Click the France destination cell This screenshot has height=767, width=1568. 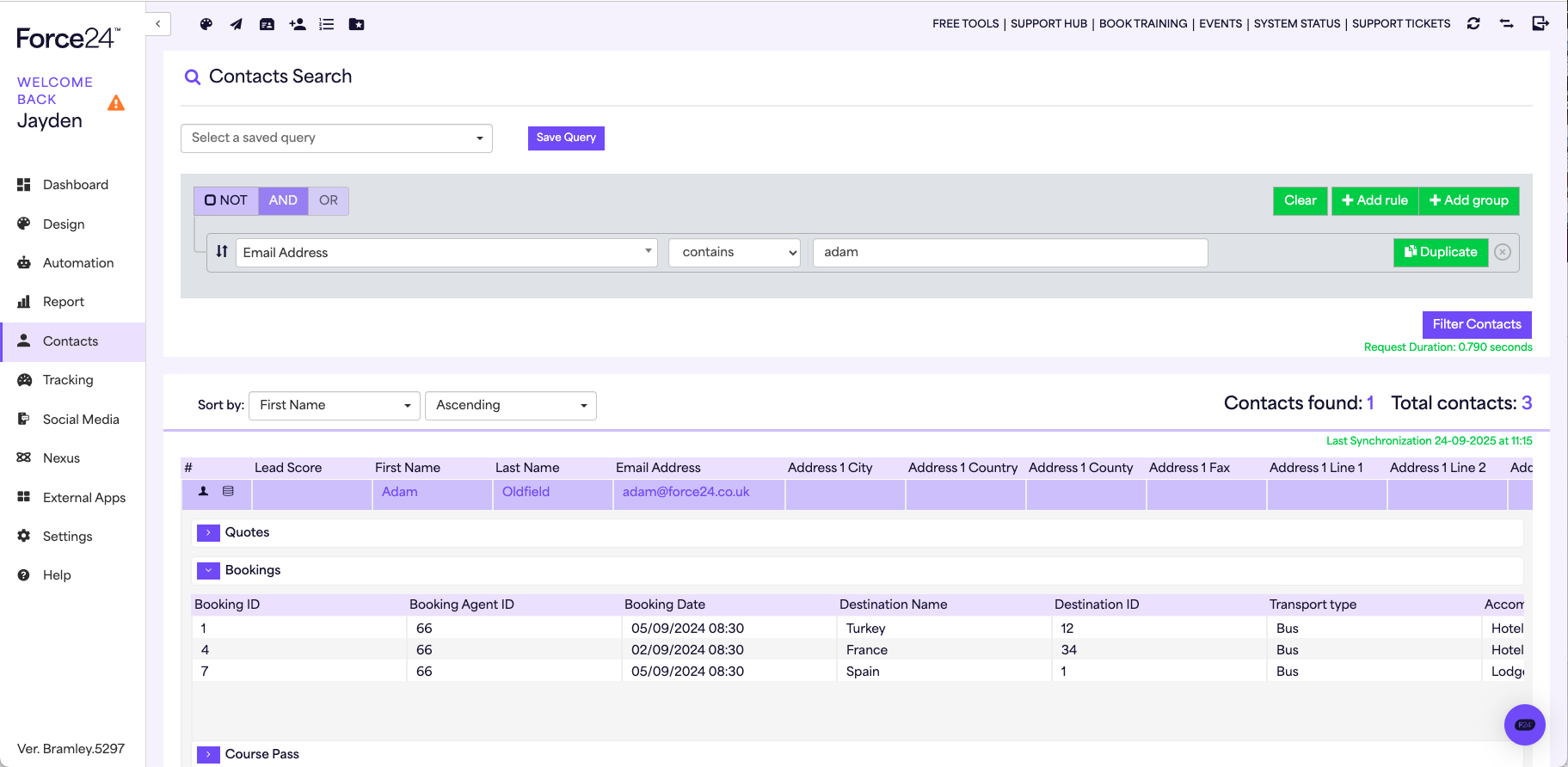click(x=944, y=650)
